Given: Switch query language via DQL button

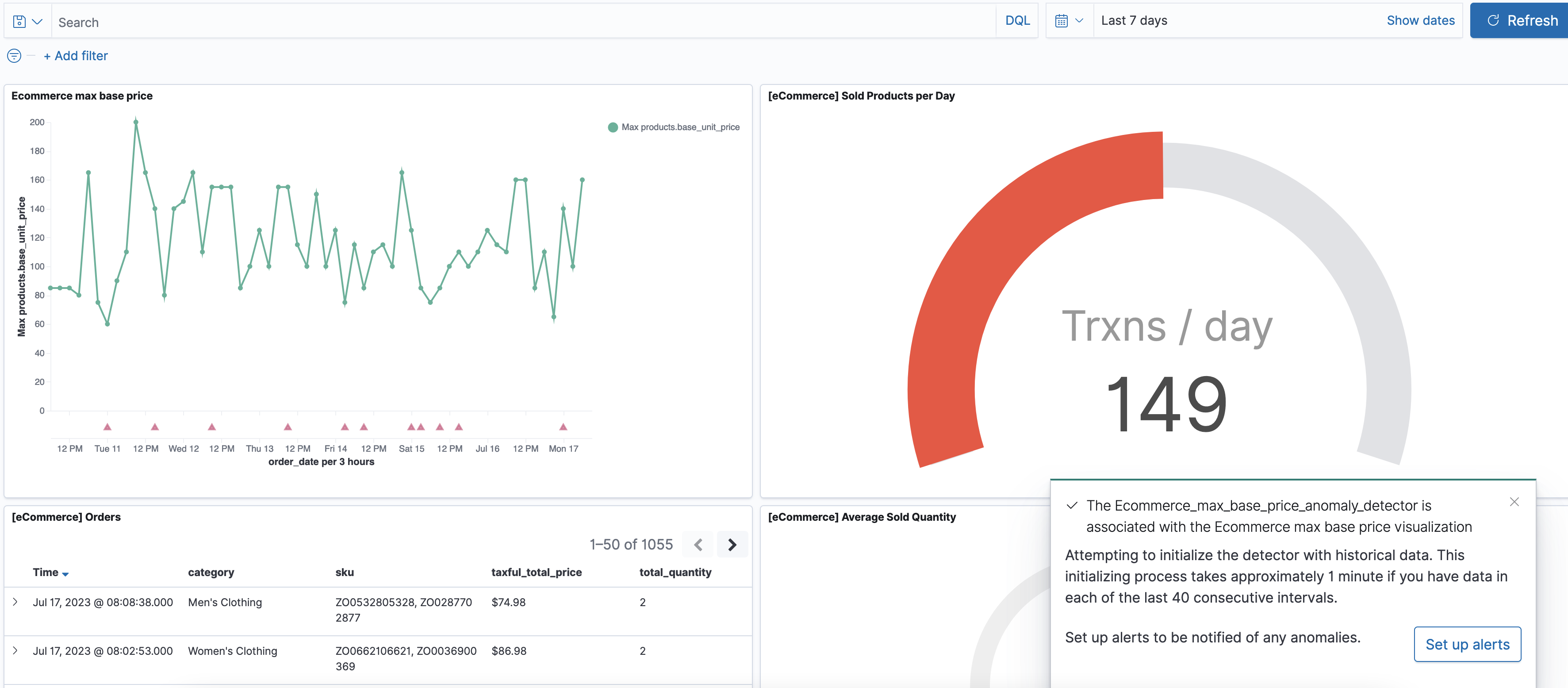Looking at the screenshot, I should [x=1017, y=21].
